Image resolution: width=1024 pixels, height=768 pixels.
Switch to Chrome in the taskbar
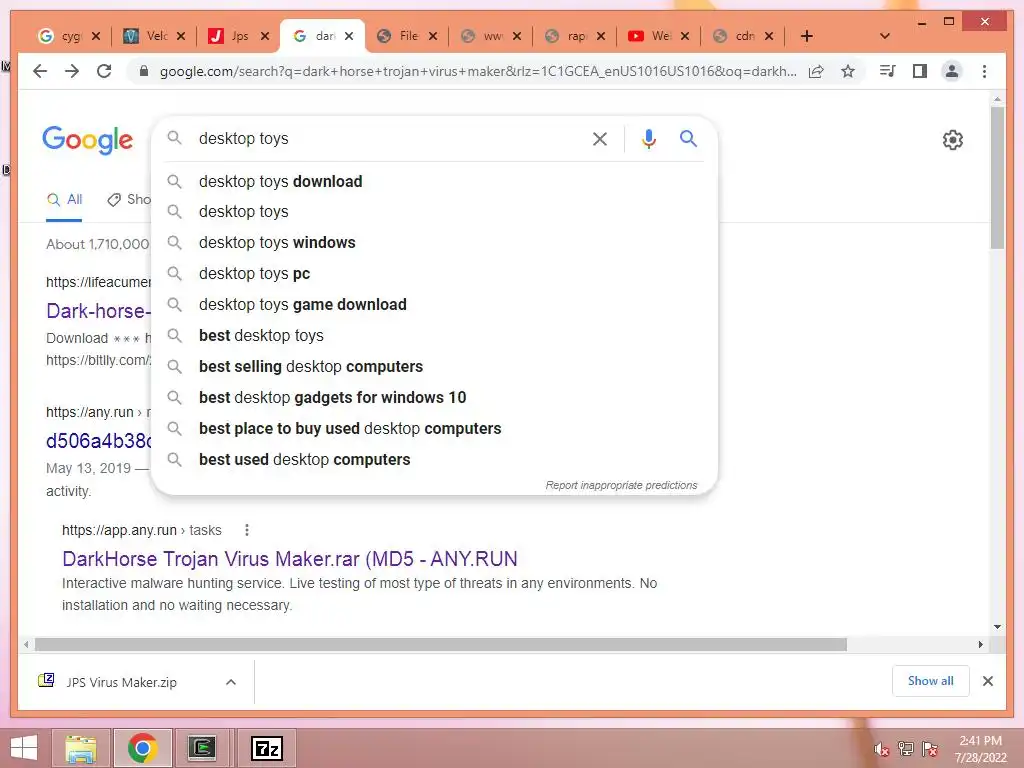(x=142, y=748)
